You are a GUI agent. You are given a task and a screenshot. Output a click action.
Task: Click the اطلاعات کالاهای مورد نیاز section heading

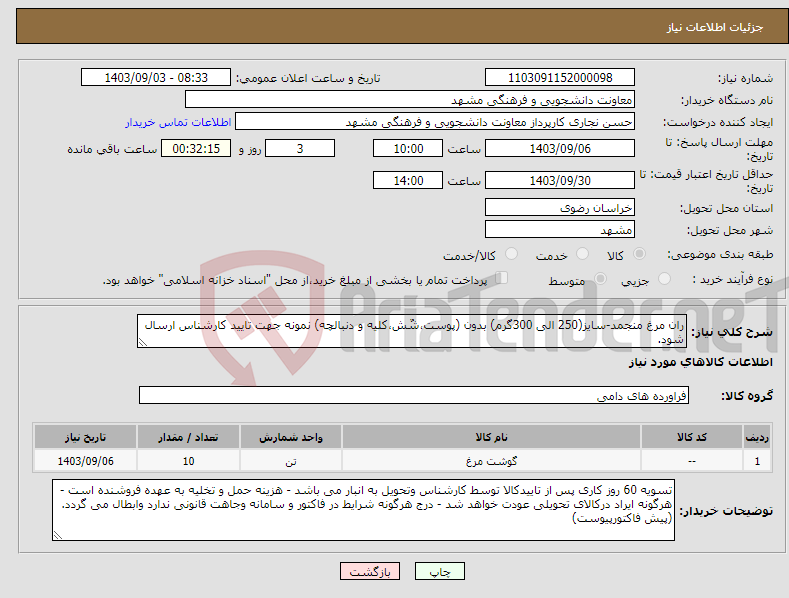pos(700,362)
